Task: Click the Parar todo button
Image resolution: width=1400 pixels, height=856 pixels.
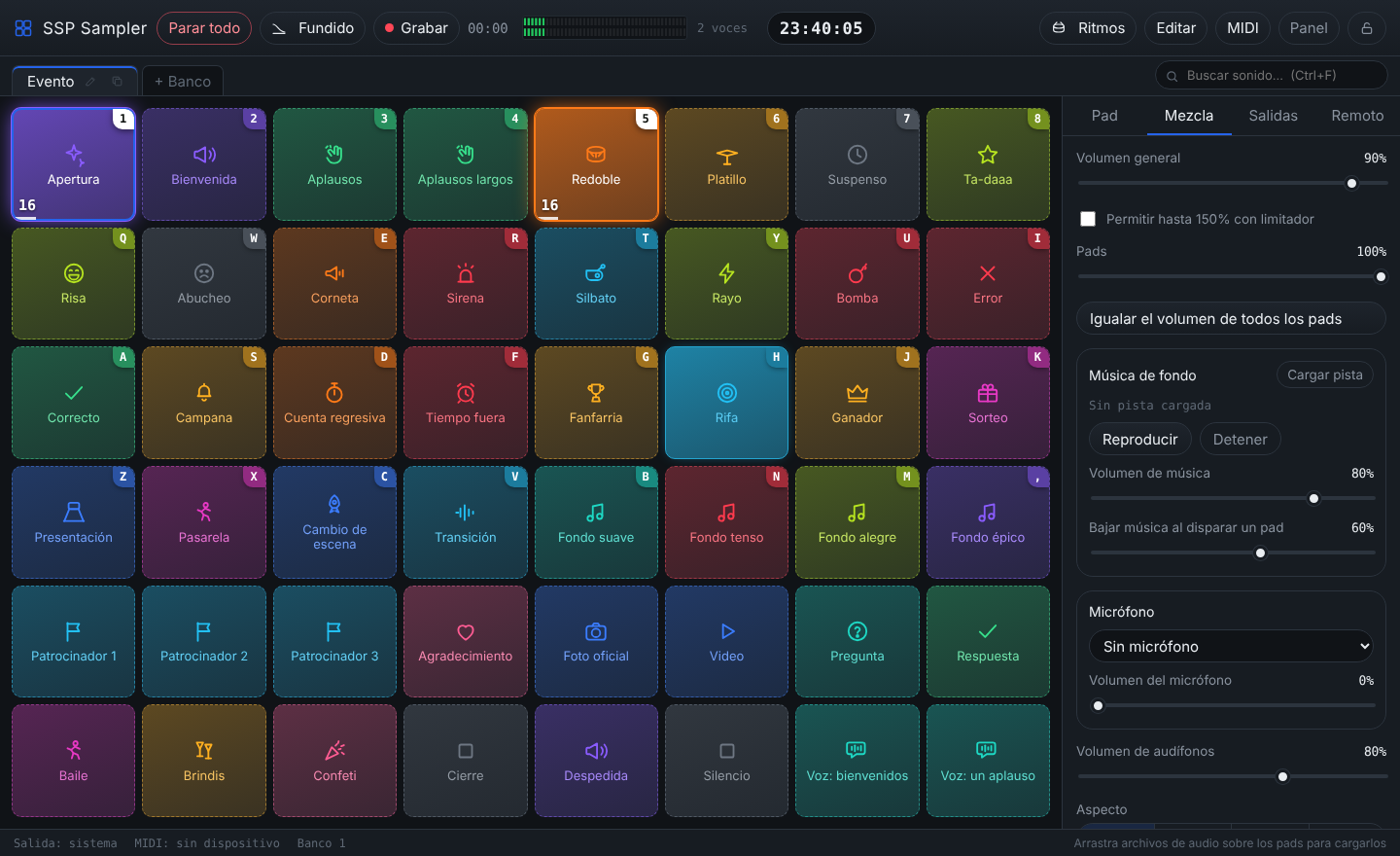Action: point(204,28)
